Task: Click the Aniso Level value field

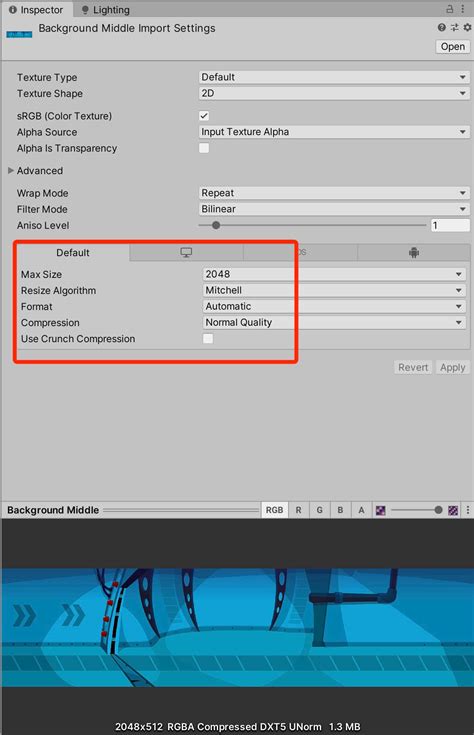Action: pyautogui.click(x=450, y=225)
